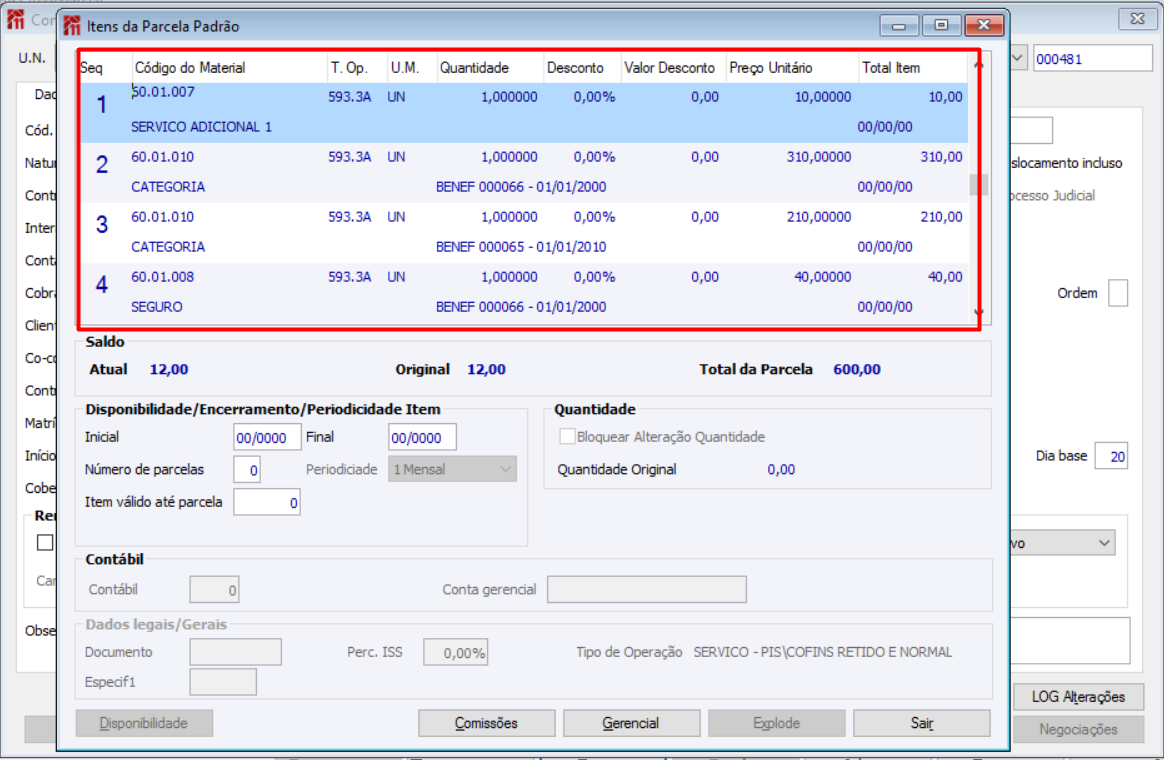Click the grid's vertical scrollbar thumb
Image resolution: width=1164 pixels, height=760 pixels.
pos(978,185)
